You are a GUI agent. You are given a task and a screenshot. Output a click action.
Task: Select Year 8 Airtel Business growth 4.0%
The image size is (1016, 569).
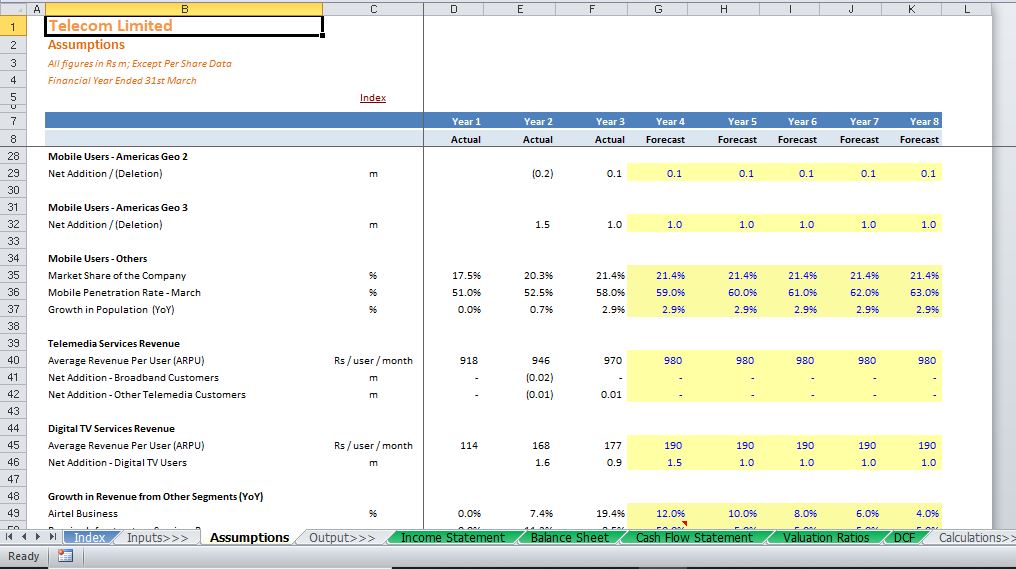912,514
